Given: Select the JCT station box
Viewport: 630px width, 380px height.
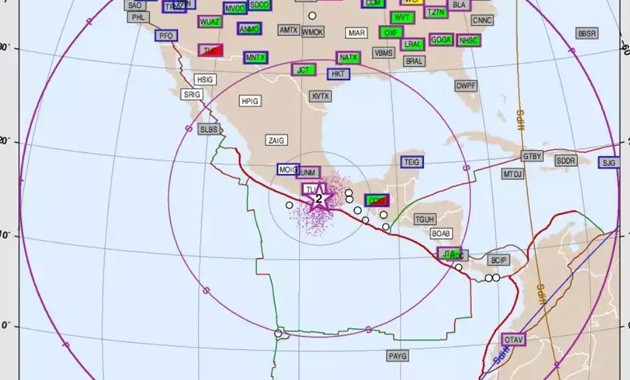Looking at the screenshot, I should tap(304, 69).
